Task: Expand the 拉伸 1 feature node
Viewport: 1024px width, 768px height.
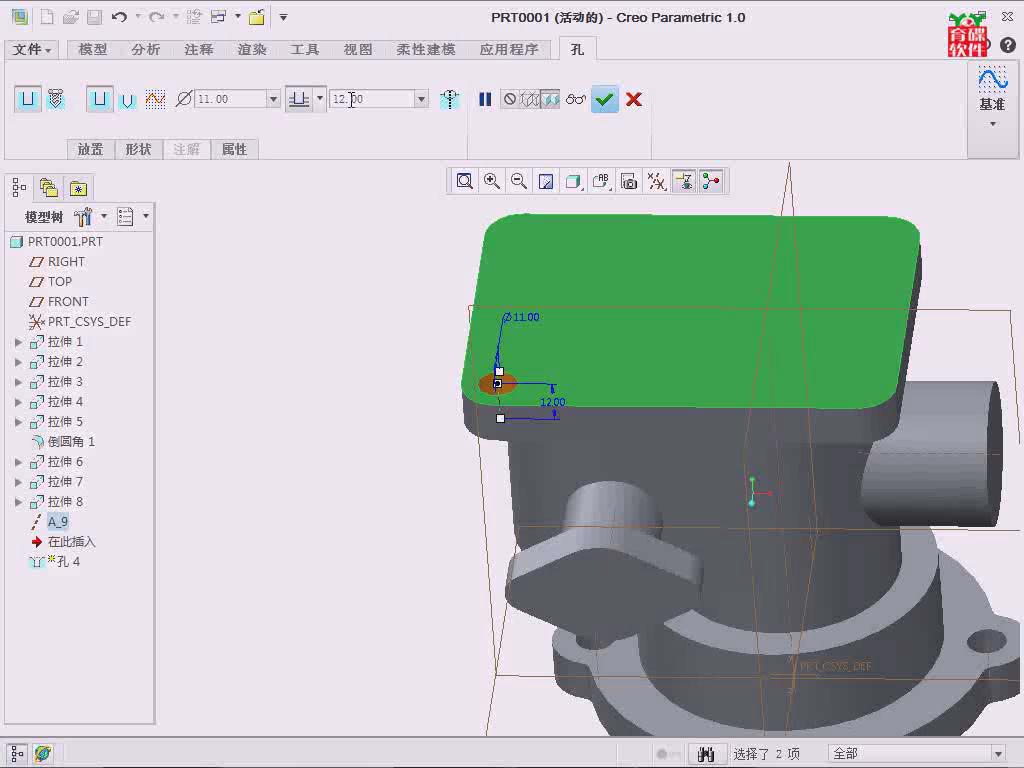Action: point(19,342)
